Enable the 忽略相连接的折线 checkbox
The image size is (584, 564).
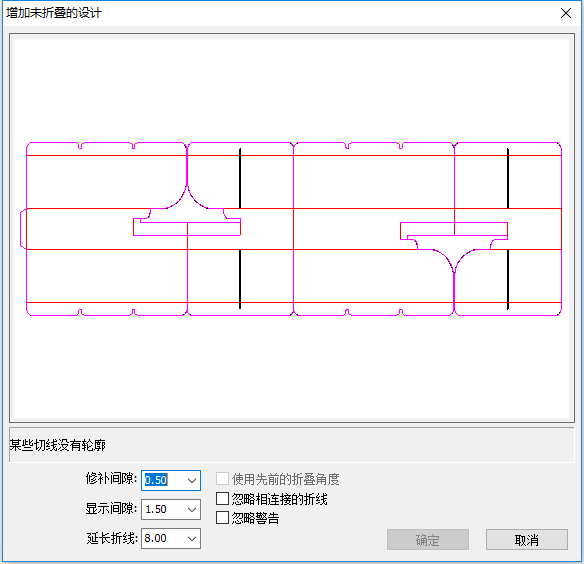222,498
